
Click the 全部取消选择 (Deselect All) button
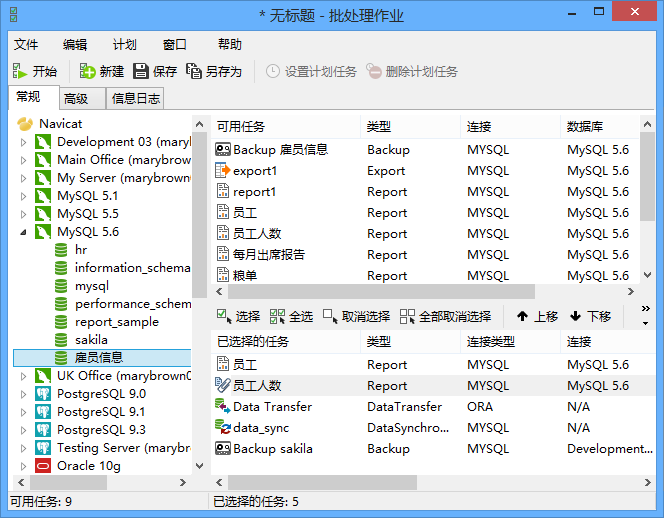445,316
